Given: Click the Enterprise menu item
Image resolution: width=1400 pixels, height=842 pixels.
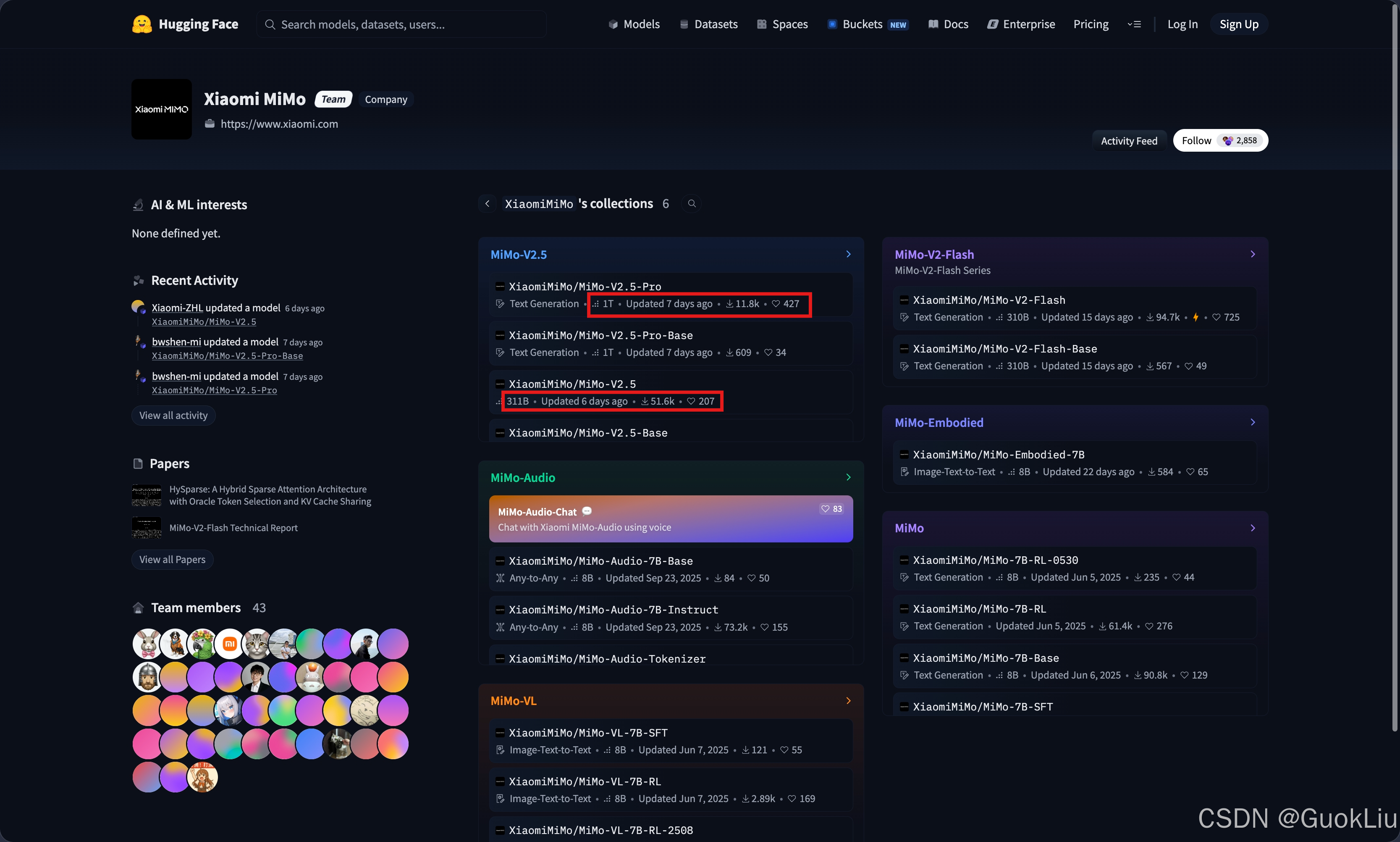Looking at the screenshot, I should coord(1021,24).
